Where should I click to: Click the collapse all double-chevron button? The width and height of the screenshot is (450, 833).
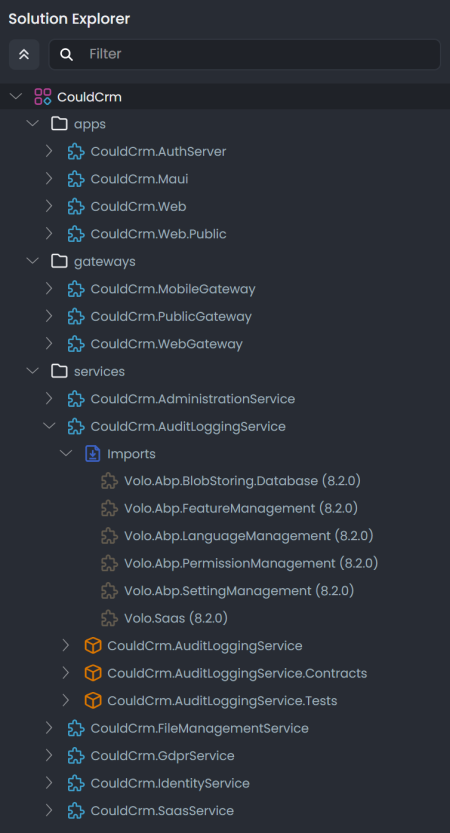24,54
